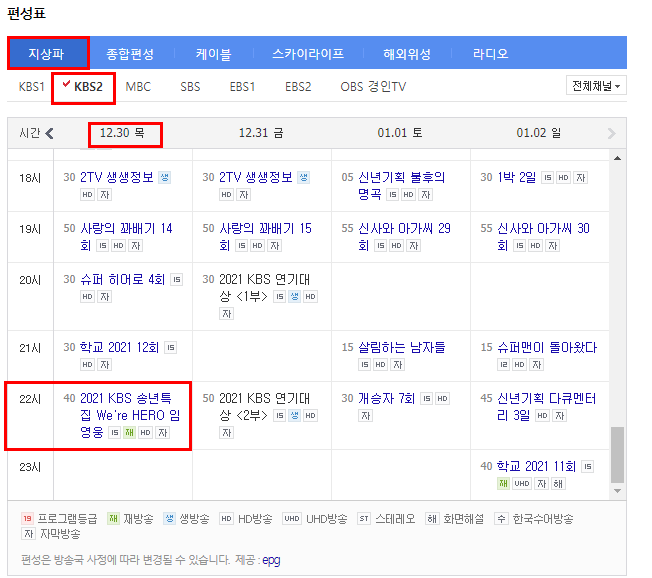Click 자막방송 legend icon
This screenshot has width=652, height=578.
pos(28,534)
